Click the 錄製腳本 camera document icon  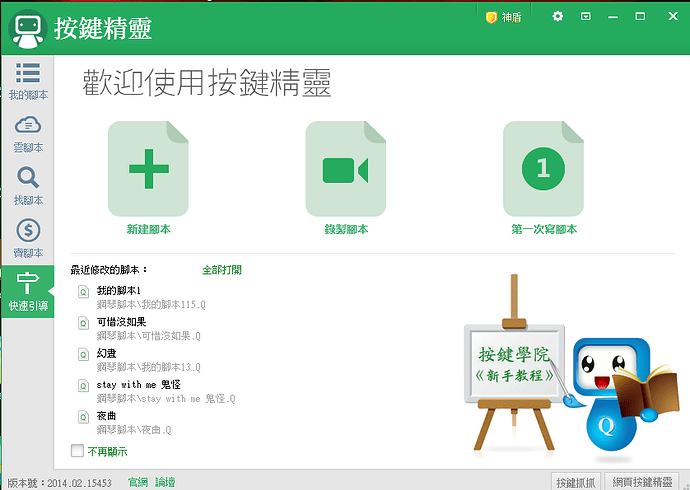(346, 169)
